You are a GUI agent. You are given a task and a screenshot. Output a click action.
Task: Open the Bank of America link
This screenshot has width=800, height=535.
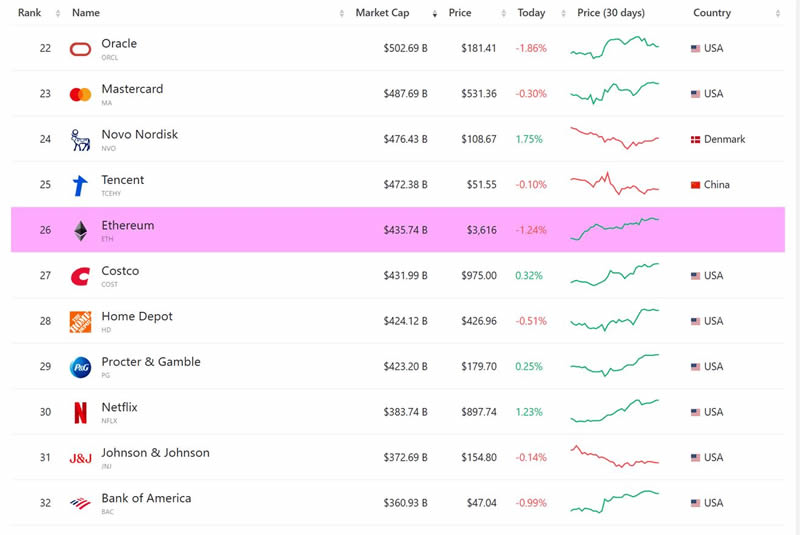[x=146, y=498]
